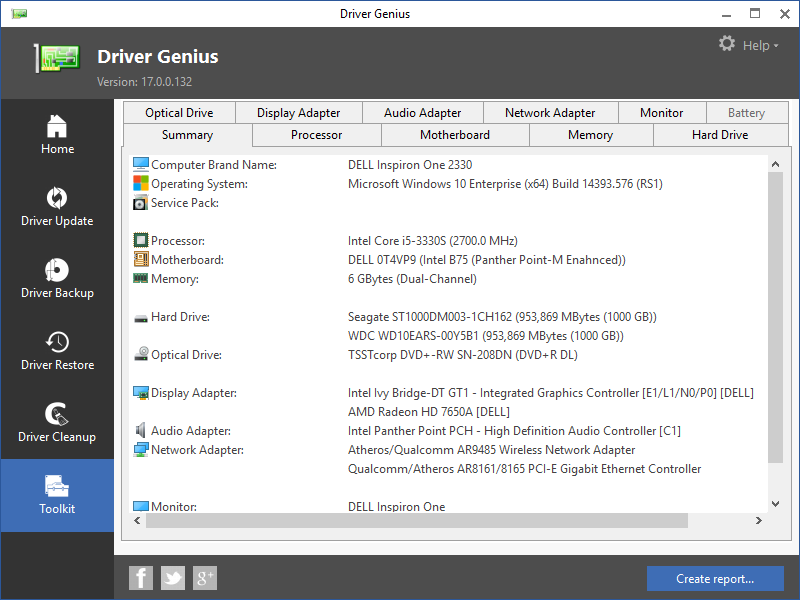The width and height of the screenshot is (800, 600).
Task: Switch to the Network Adapter tab
Action: click(x=550, y=113)
